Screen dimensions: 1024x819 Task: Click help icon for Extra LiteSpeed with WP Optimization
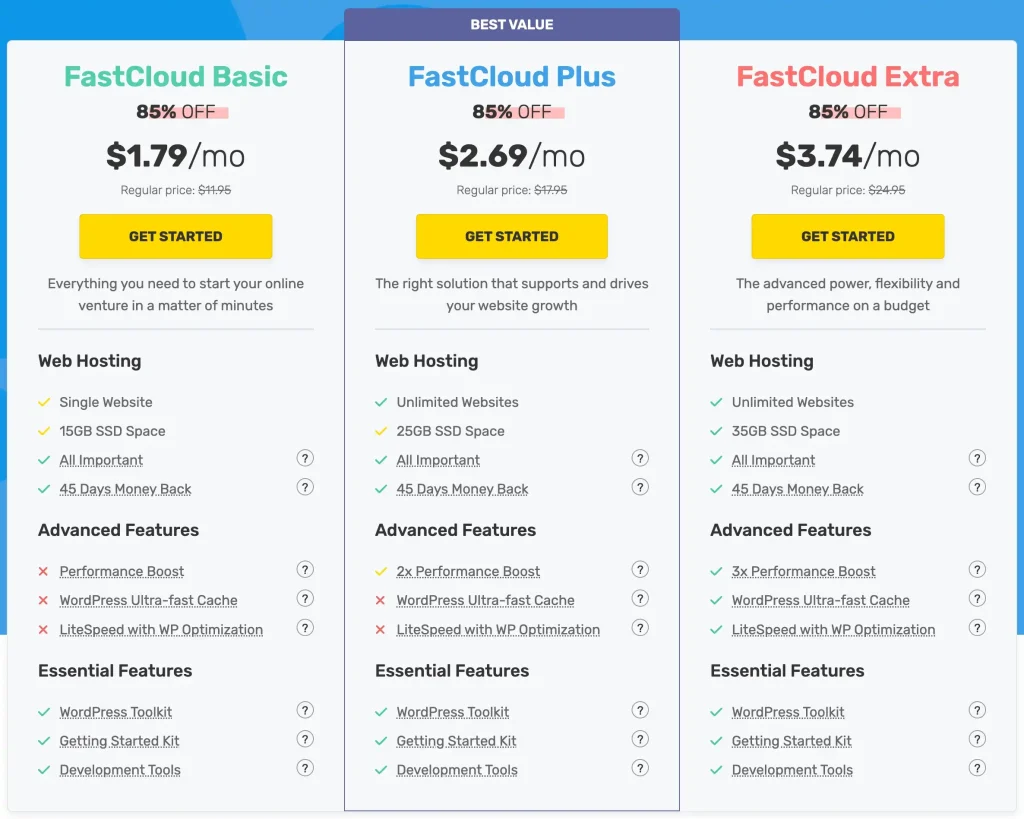977,628
